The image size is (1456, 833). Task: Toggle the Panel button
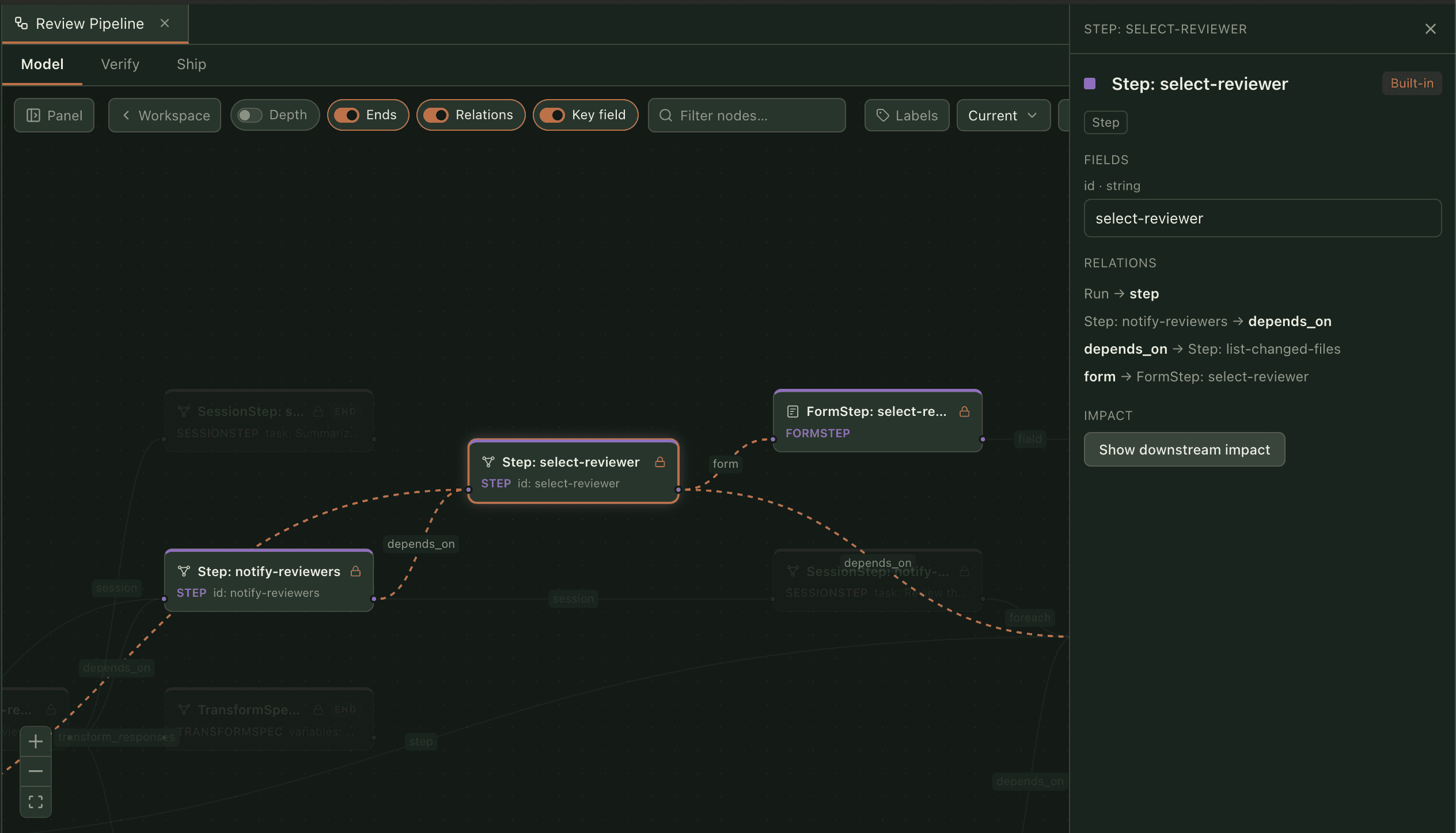tap(54, 115)
